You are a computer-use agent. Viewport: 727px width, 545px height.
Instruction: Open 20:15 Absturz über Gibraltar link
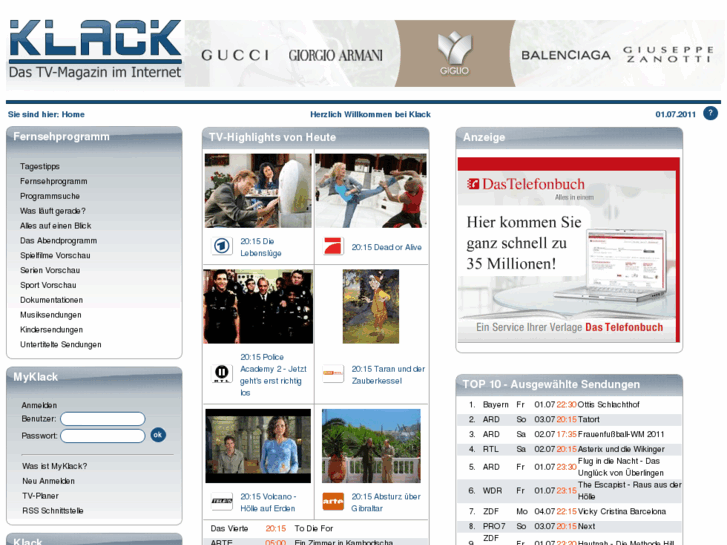coord(386,502)
